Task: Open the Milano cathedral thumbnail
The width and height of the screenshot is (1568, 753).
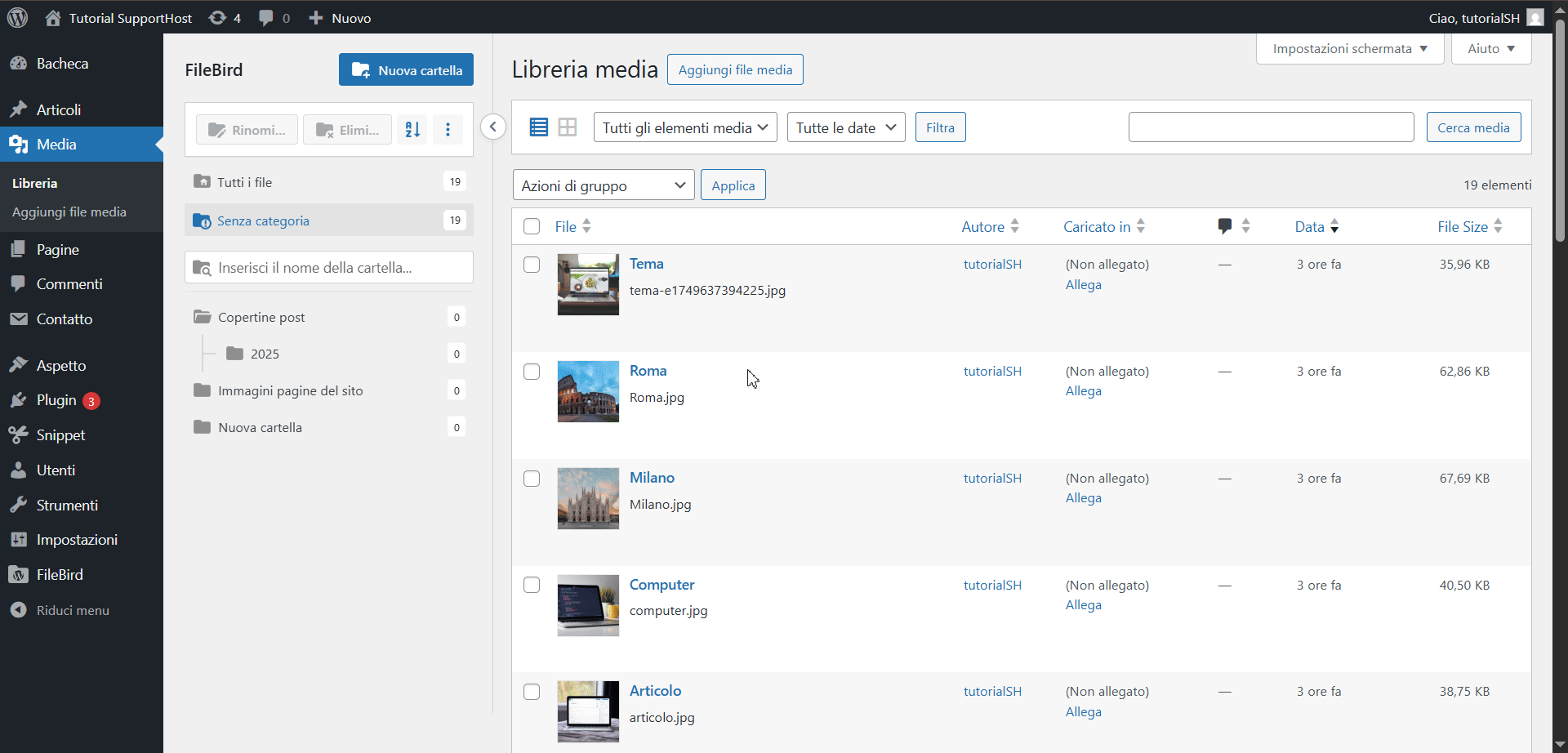Action: pos(588,498)
